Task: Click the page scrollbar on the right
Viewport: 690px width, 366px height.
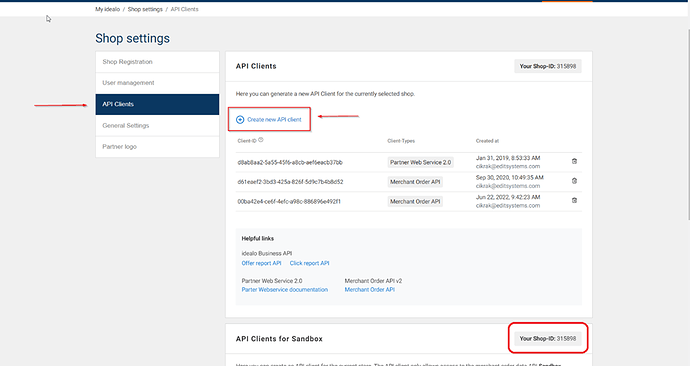Action: coord(687,110)
